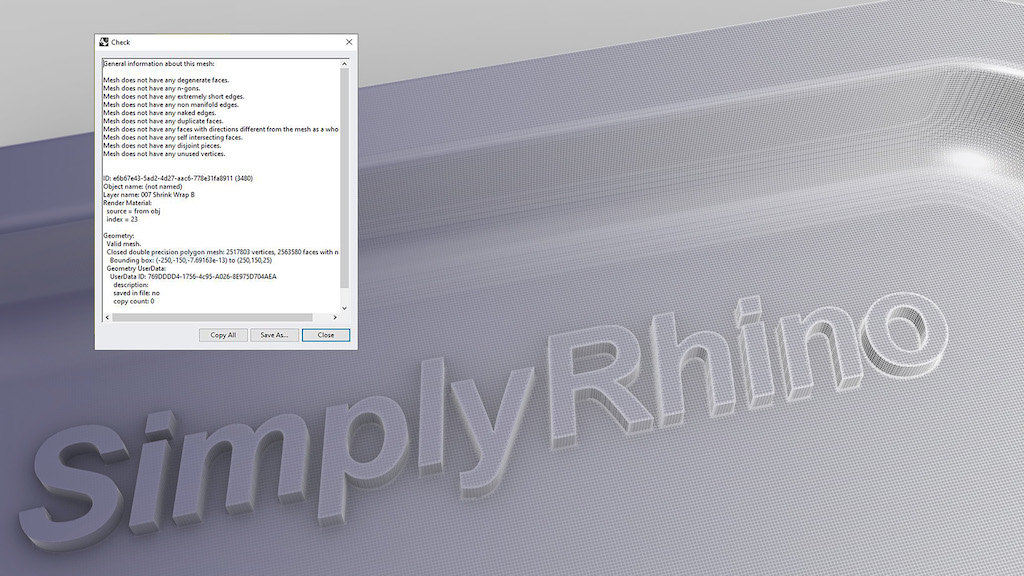The image size is (1024, 576).
Task: Click the 'source = from obj' line
Action: click(x=133, y=212)
